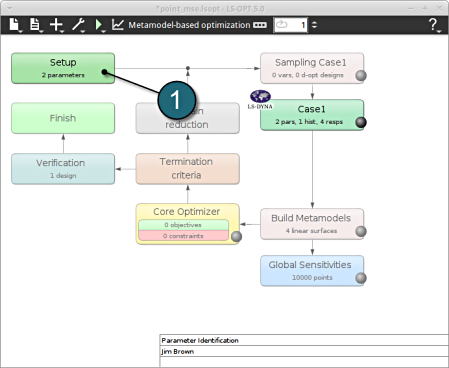Click the Jim Brown author field
The height and width of the screenshot is (368, 449).
(304, 351)
